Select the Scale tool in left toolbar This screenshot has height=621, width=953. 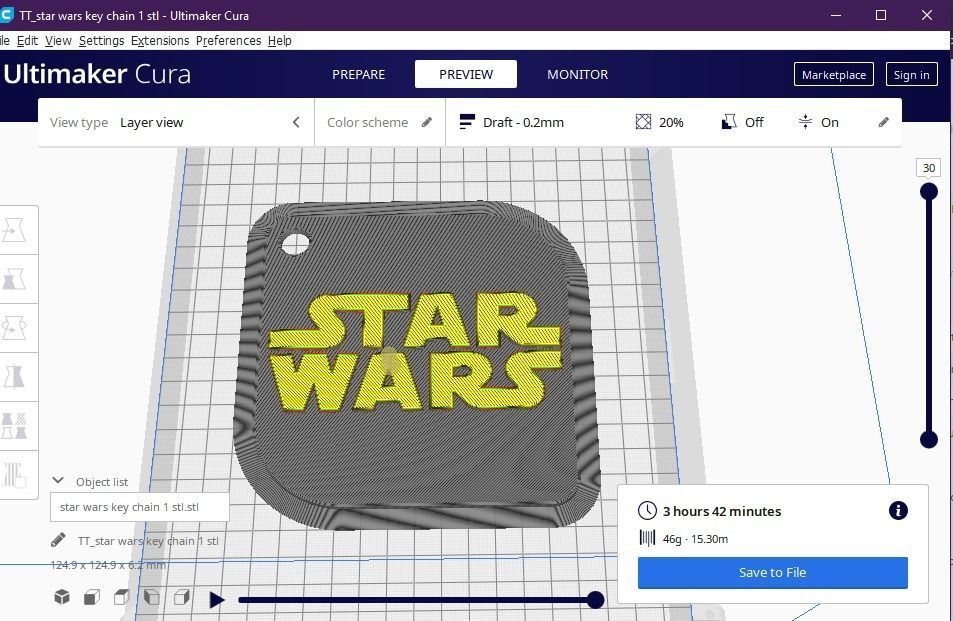point(13,279)
